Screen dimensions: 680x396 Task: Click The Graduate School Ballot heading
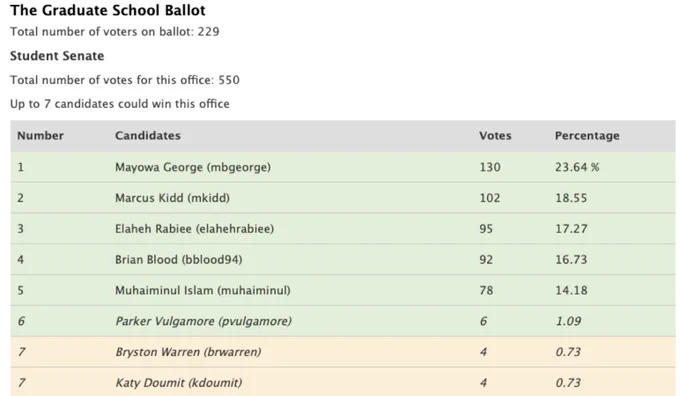coord(108,10)
